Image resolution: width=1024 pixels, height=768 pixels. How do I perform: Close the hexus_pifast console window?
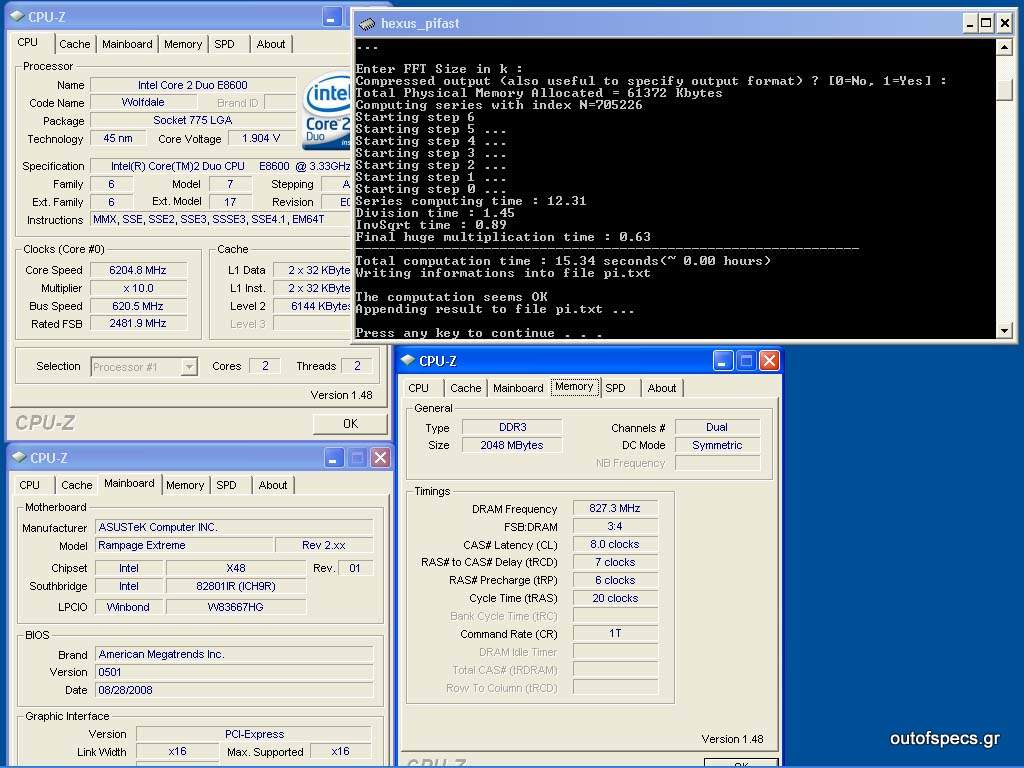point(1004,24)
